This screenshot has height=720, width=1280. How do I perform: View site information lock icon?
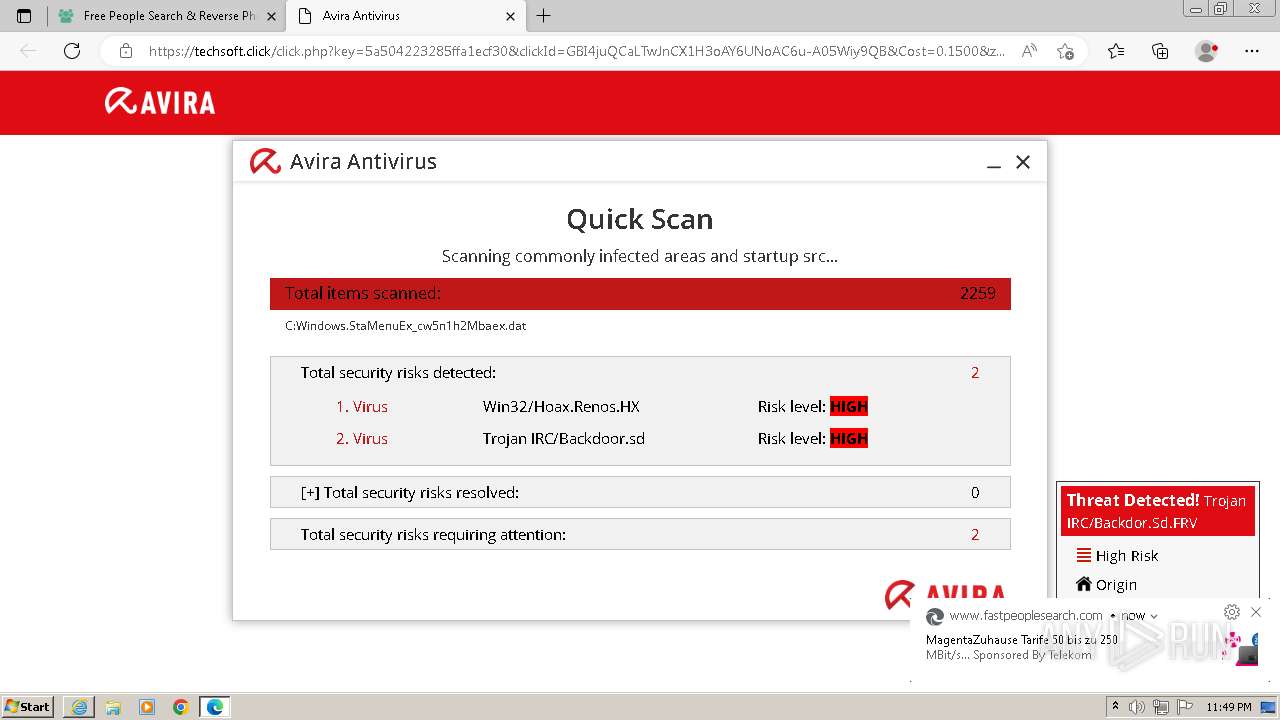pyautogui.click(x=125, y=51)
